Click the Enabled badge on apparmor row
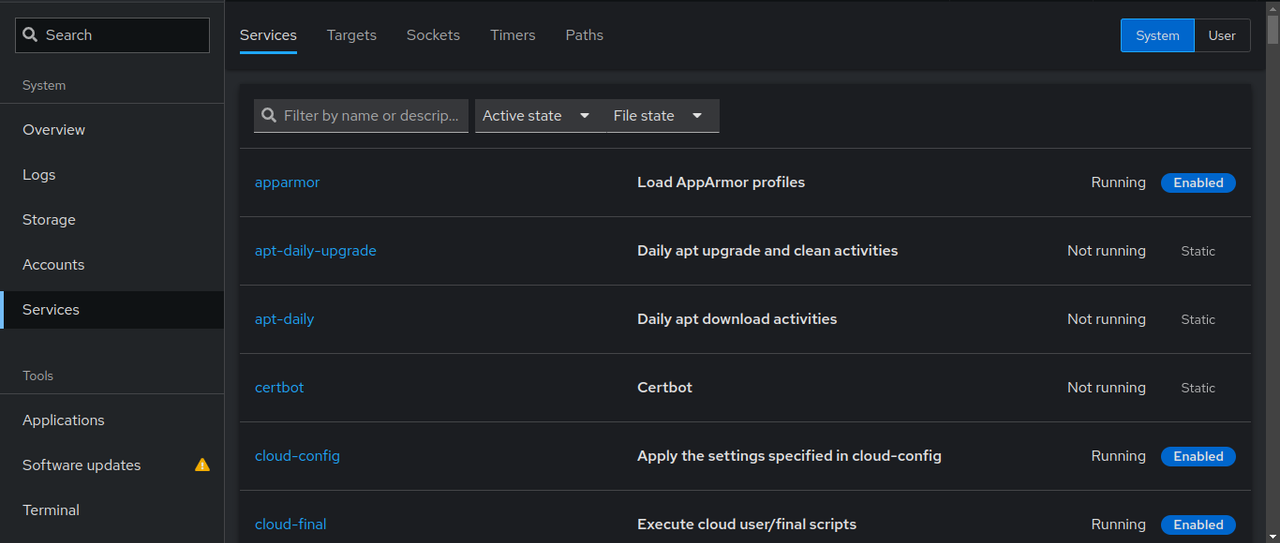The image size is (1280, 543). click(x=1198, y=183)
